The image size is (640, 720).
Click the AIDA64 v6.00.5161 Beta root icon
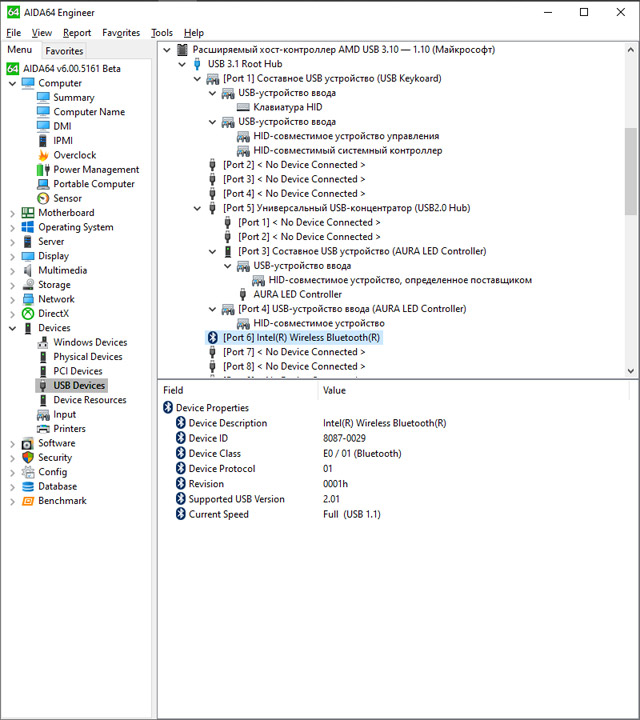point(13,68)
